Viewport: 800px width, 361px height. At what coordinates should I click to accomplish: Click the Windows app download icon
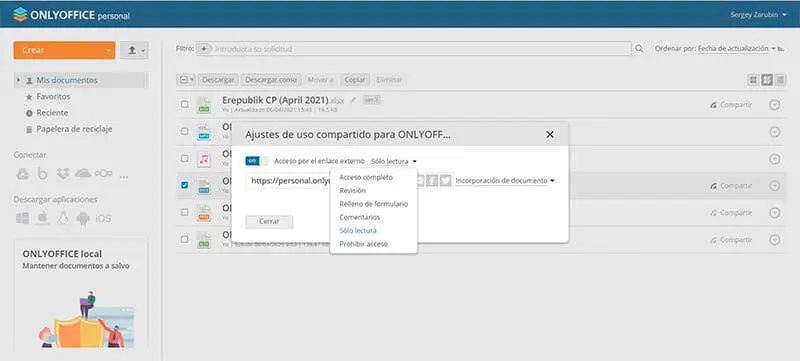[x=22, y=218]
